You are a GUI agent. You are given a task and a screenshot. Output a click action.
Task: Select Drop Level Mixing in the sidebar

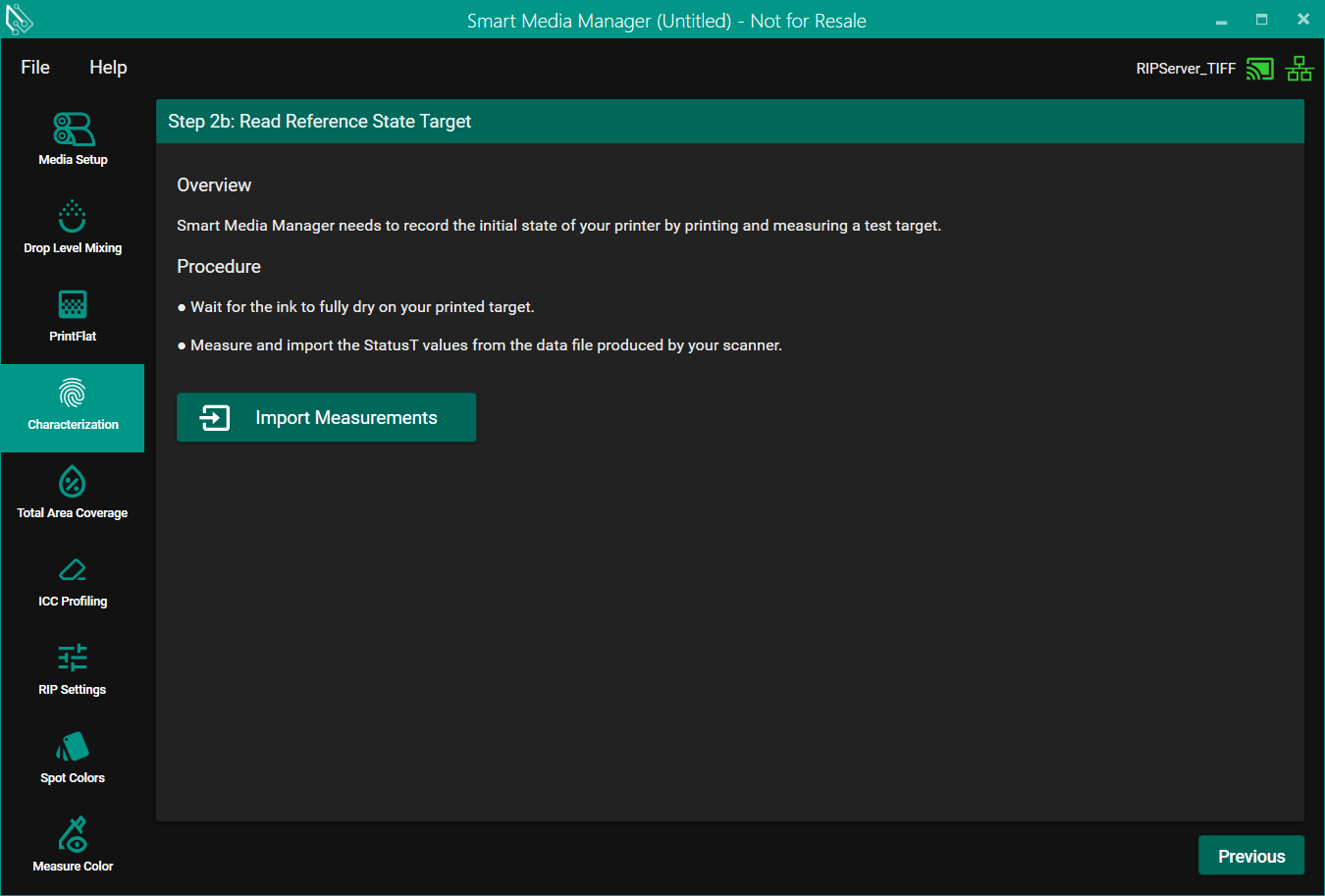point(73,227)
